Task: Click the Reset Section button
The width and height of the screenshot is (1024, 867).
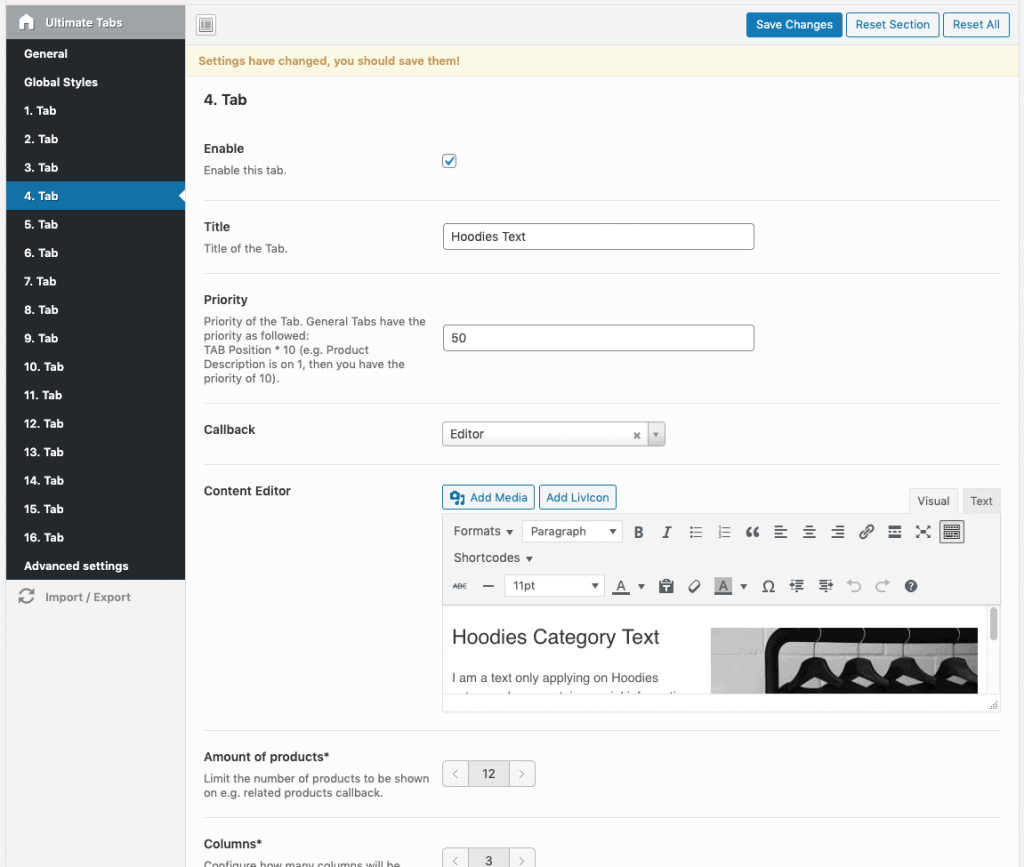Action: 893,25
